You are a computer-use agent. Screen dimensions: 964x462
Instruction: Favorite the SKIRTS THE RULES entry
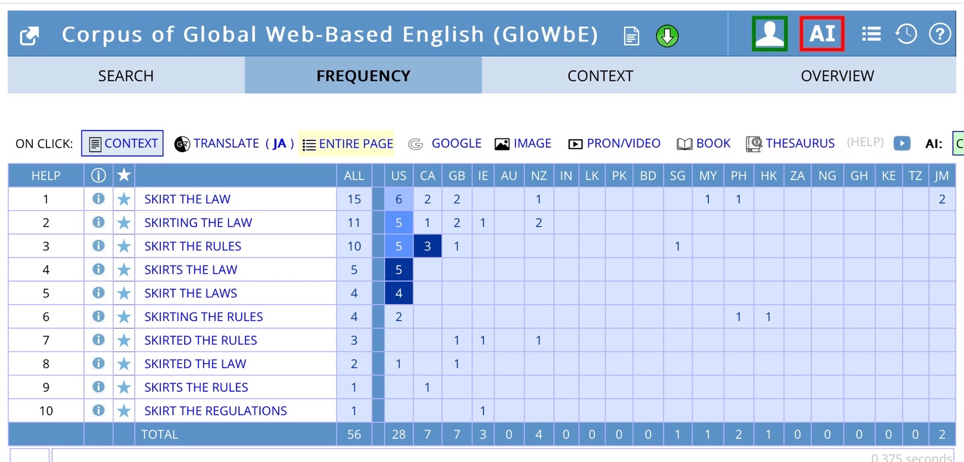click(x=124, y=388)
